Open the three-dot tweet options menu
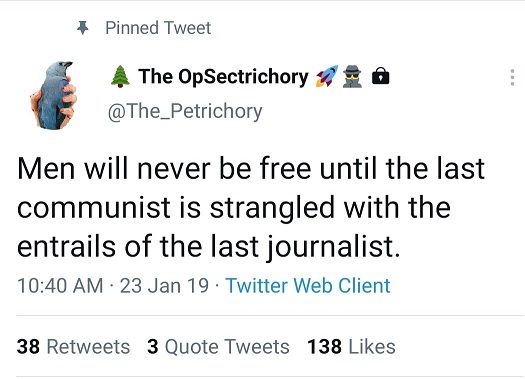The height and width of the screenshot is (379, 525). (x=512, y=77)
